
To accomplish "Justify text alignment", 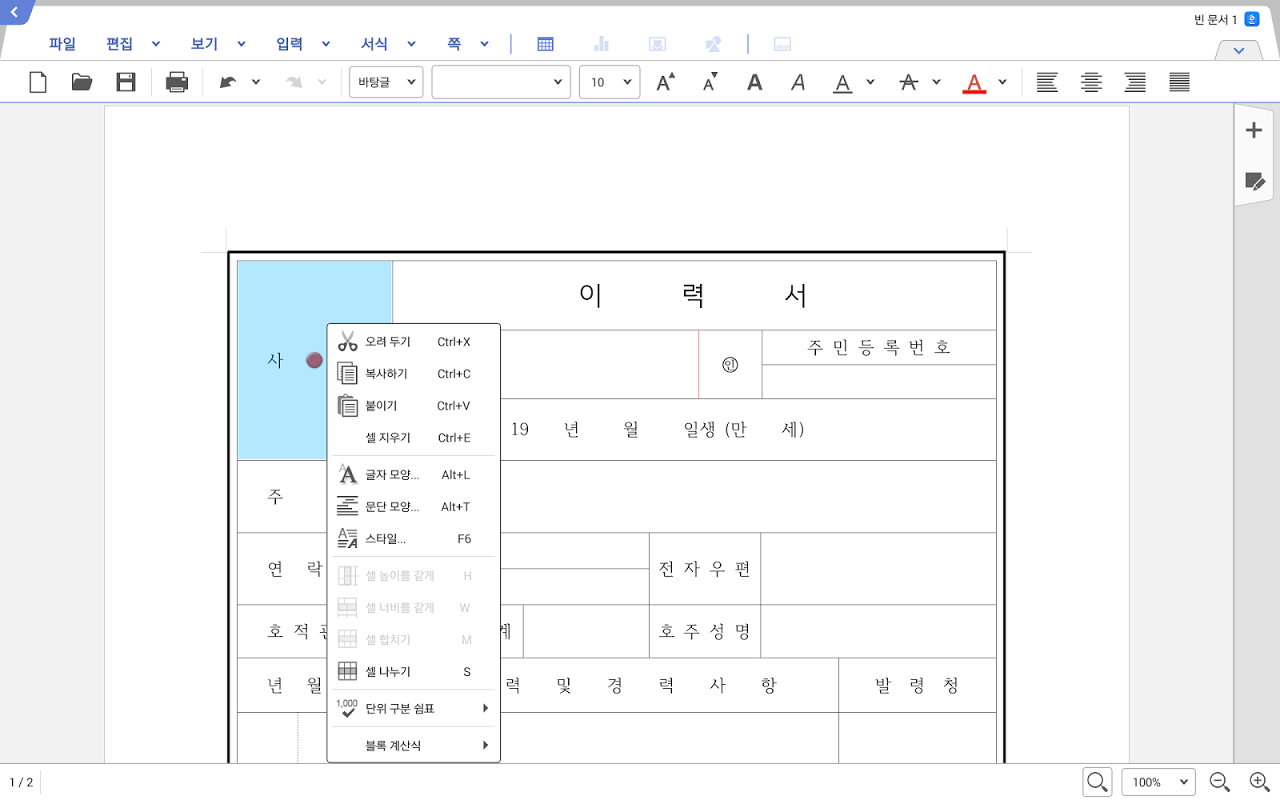I will tap(1180, 82).
